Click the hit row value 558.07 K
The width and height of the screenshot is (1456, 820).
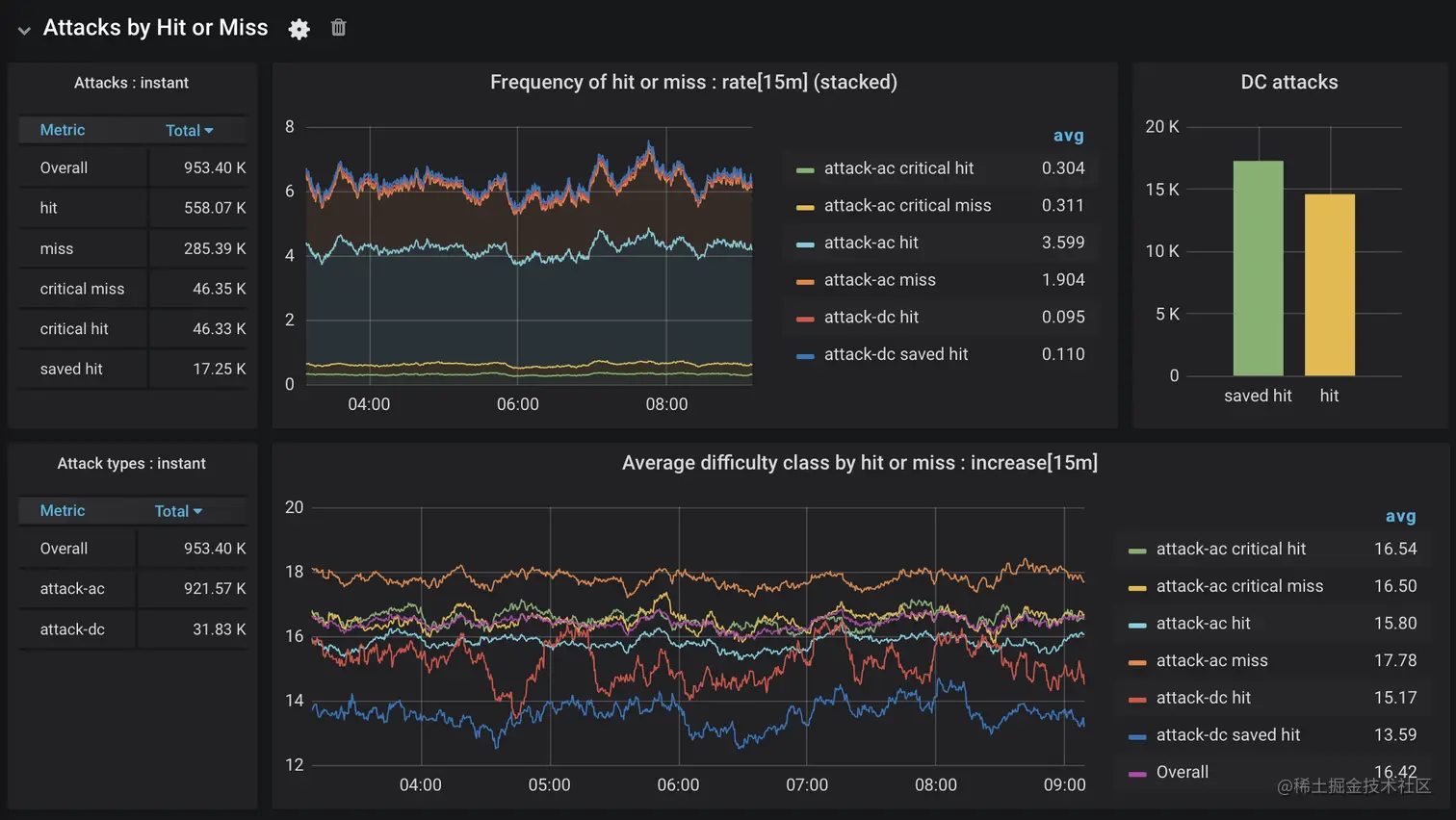[x=215, y=209]
